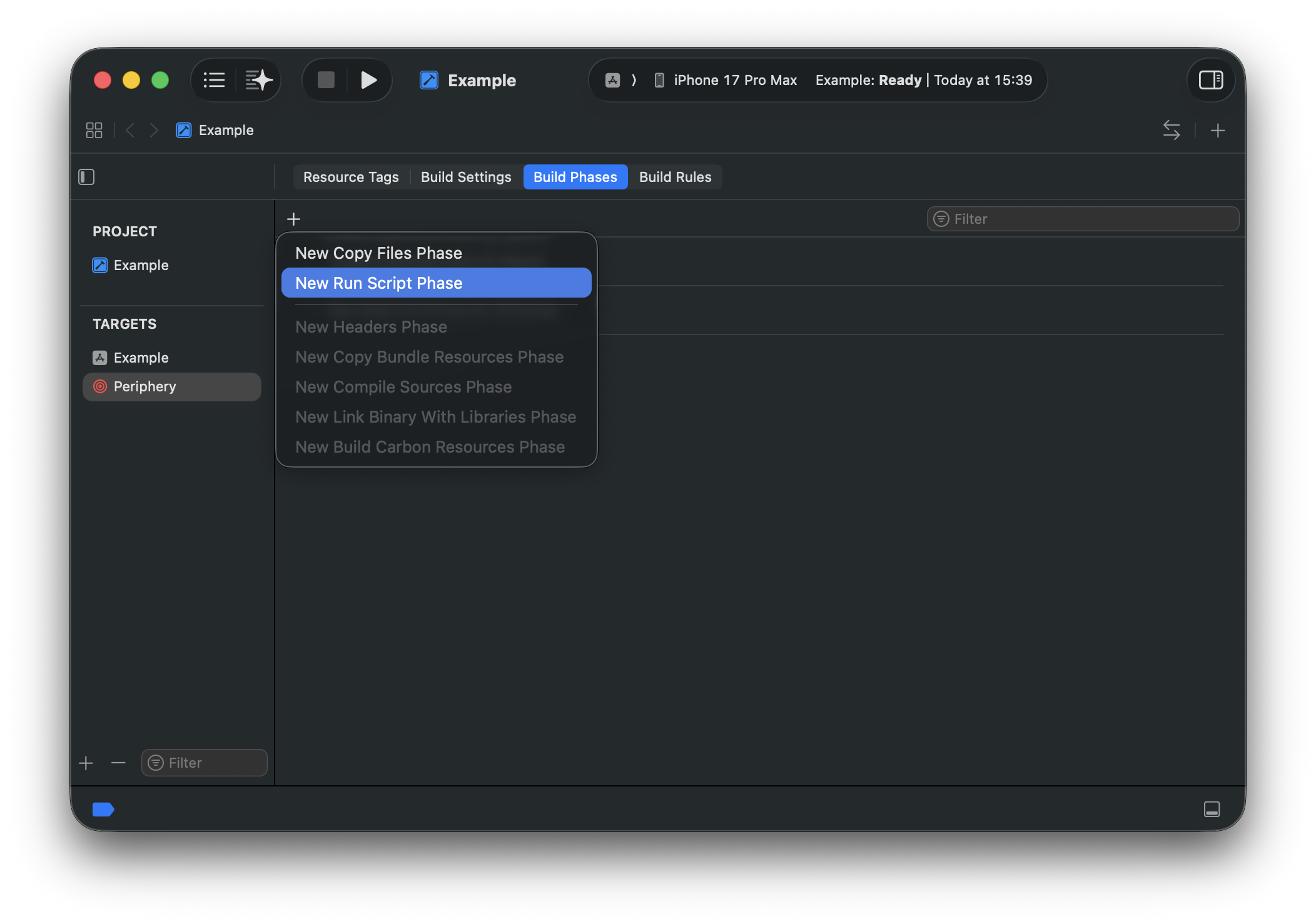Switch to the Build Settings tab
Screen dimensions: 1316x924
coord(466,177)
